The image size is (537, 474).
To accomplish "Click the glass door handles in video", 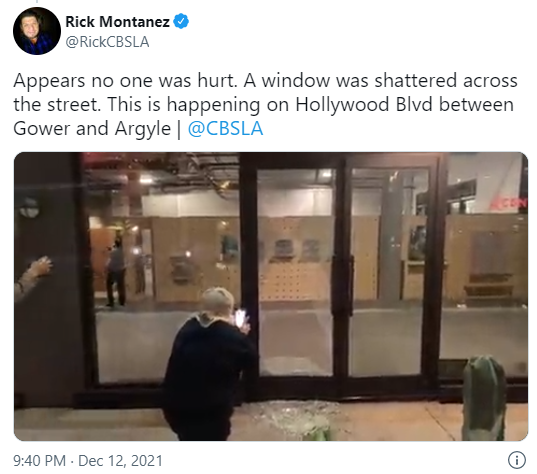I will click(x=342, y=285).
